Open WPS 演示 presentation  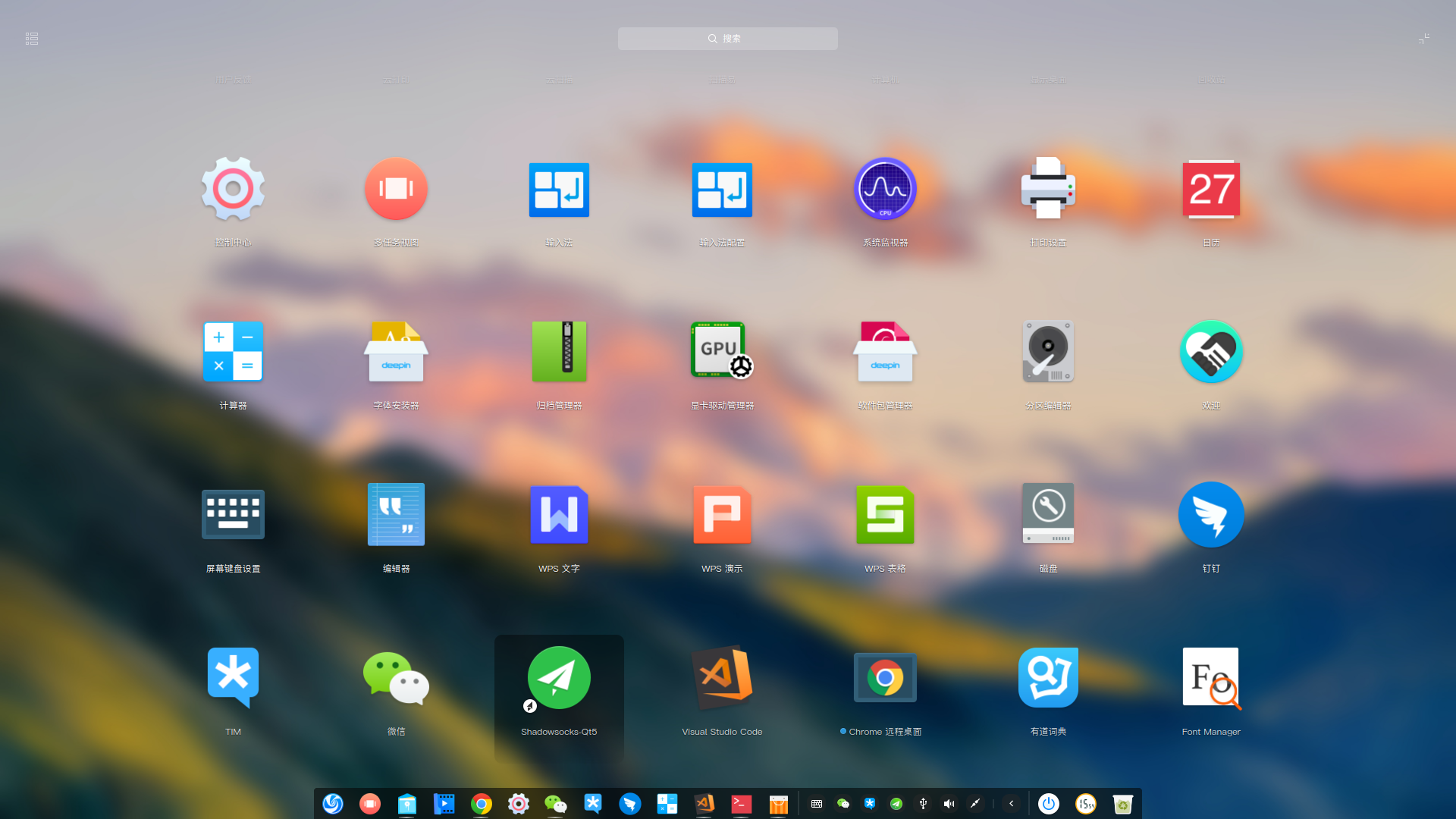(x=722, y=514)
